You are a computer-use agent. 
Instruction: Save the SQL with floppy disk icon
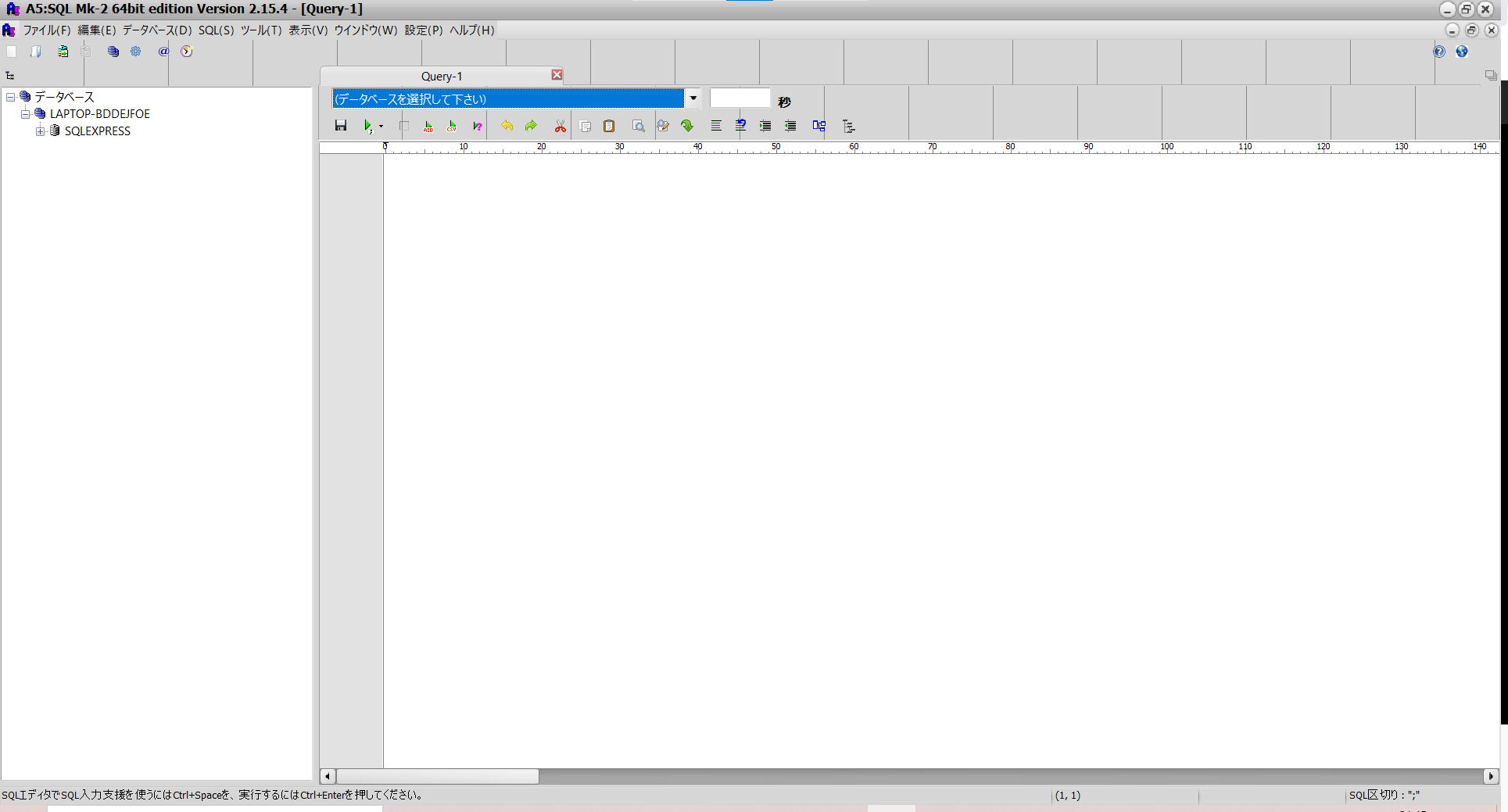click(x=341, y=126)
